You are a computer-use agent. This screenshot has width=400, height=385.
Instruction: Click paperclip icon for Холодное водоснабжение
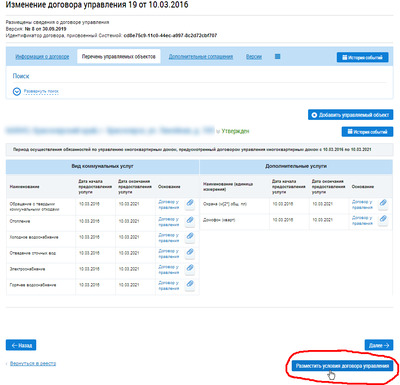[x=190, y=236]
